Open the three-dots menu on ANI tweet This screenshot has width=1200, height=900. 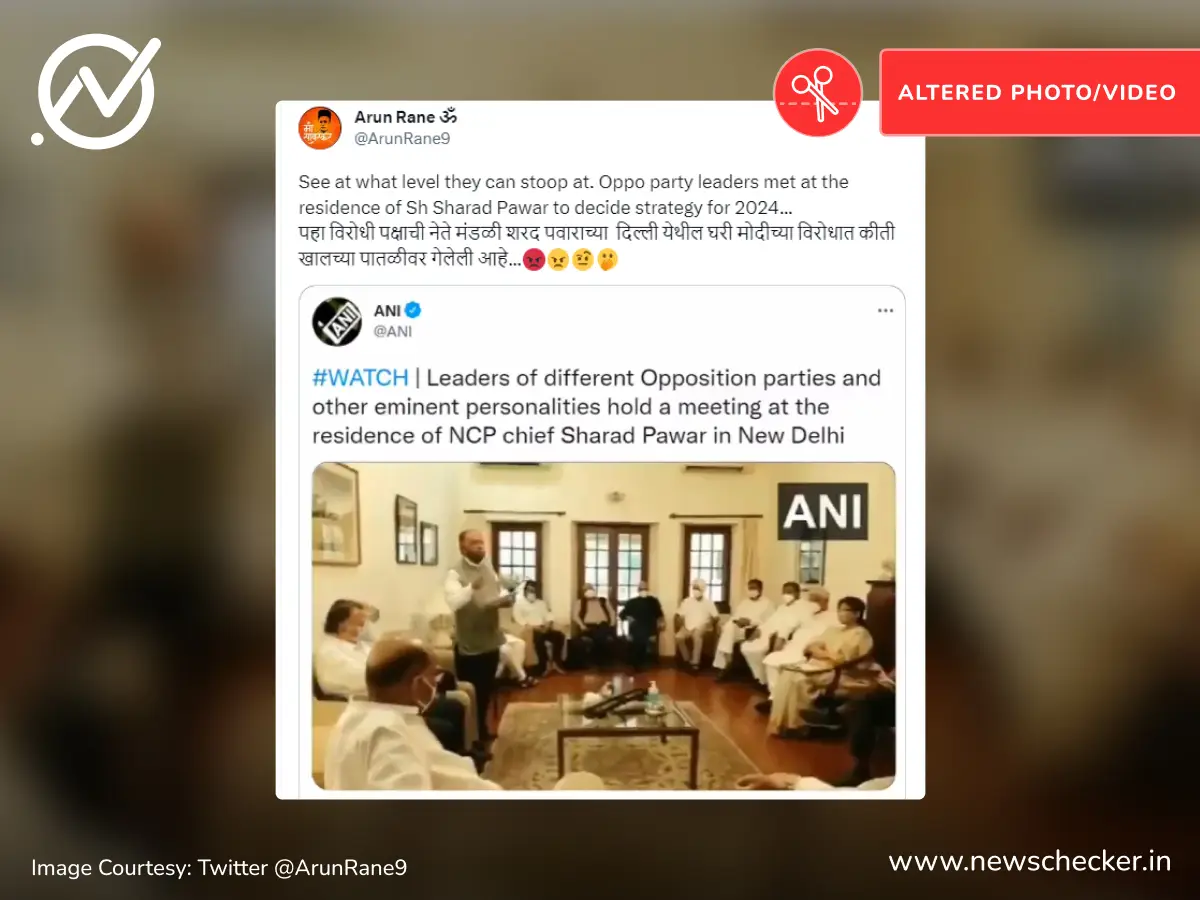[885, 311]
